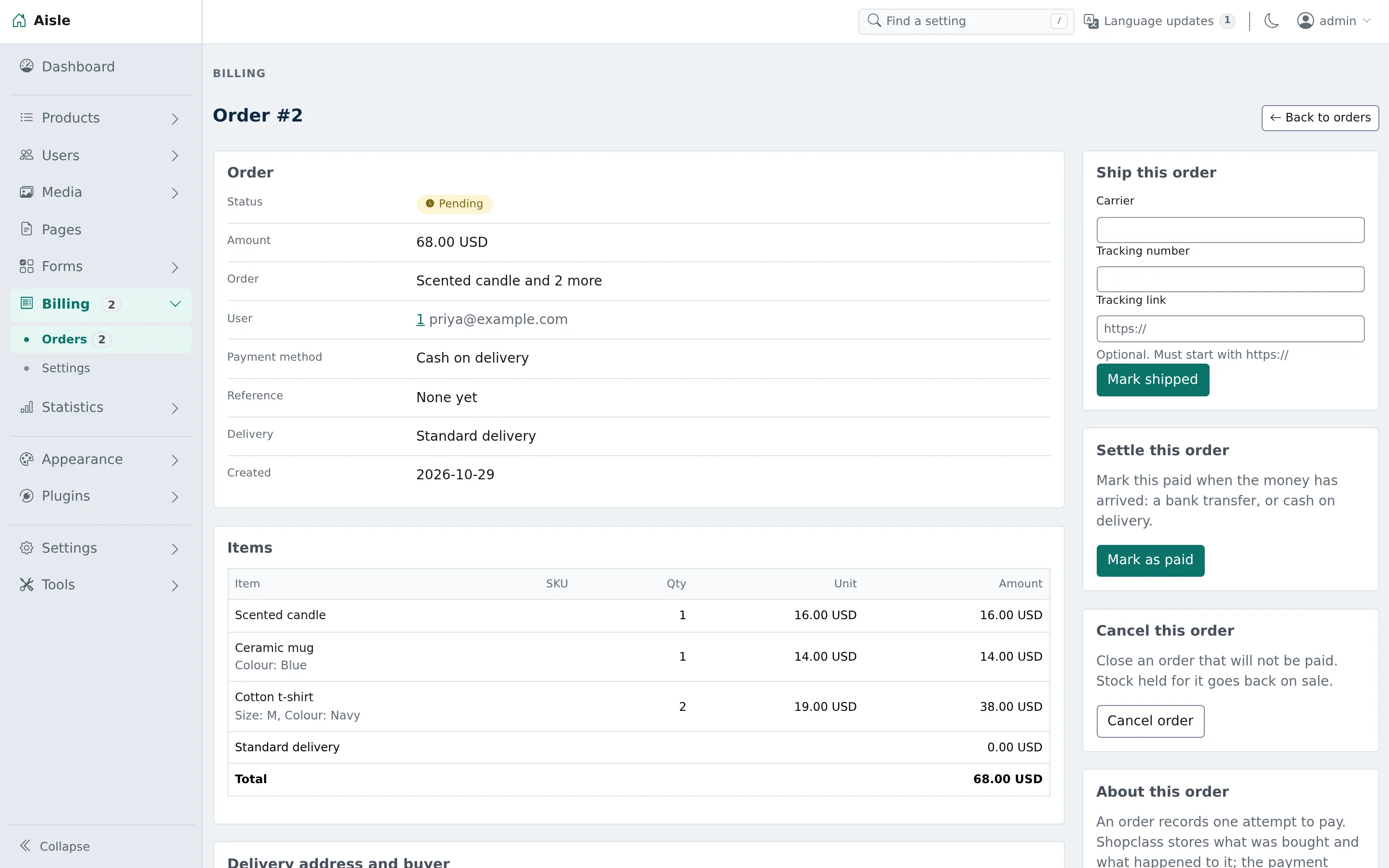This screenshot has width=1389, height=868.
Task: Click the Media image icon
Action: (27, 192)
